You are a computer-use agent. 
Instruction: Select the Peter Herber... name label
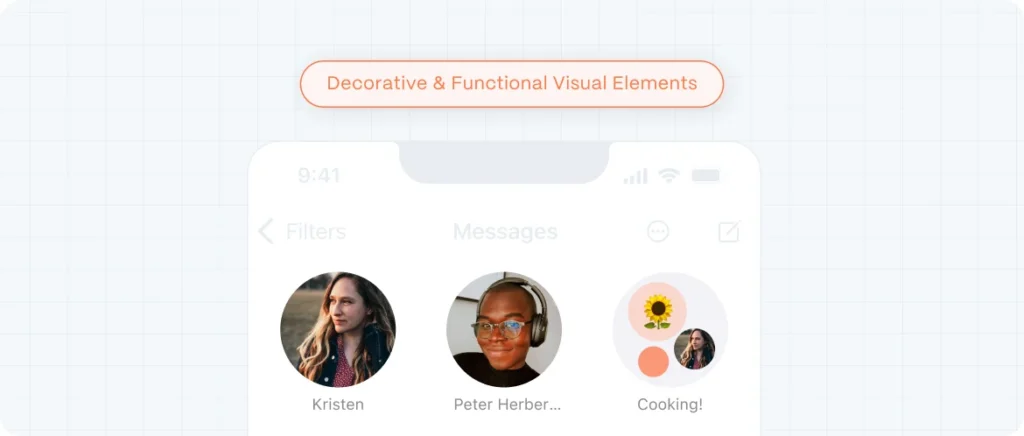tap(507, 405)
